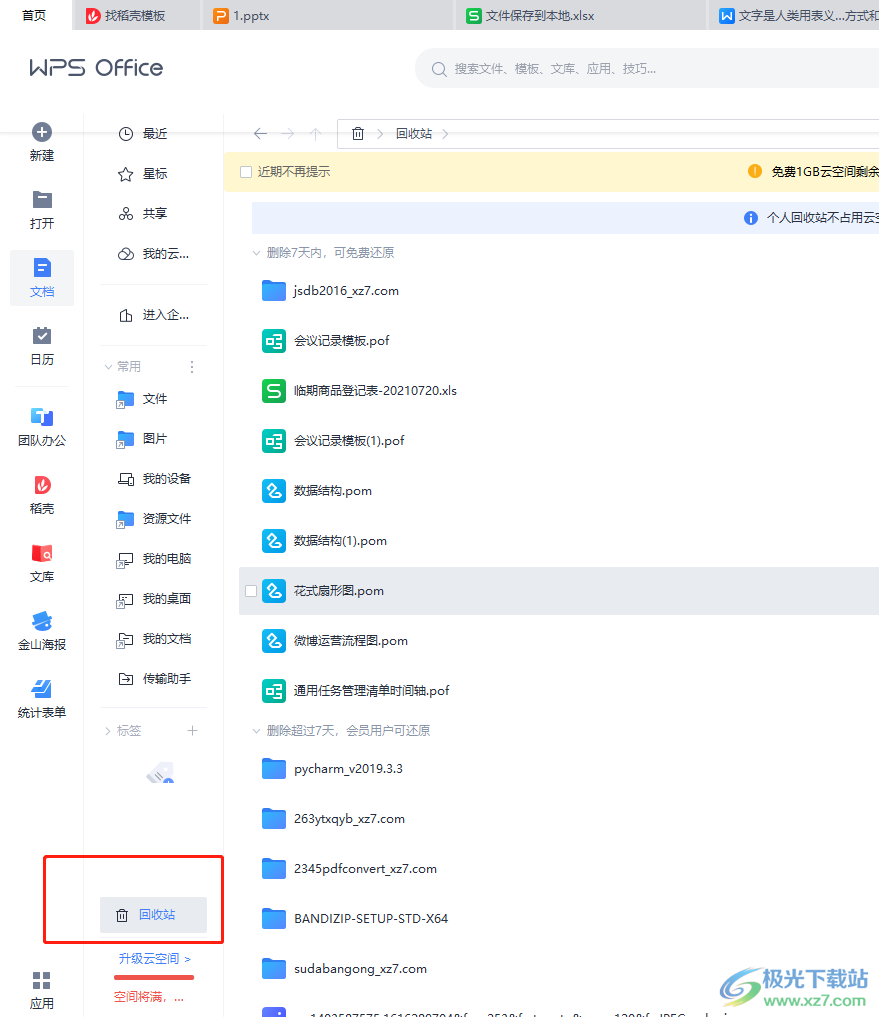This screenshot has height=1017, width=879.
Task: Switch to the 首页 tab
Action: (34, 16)
